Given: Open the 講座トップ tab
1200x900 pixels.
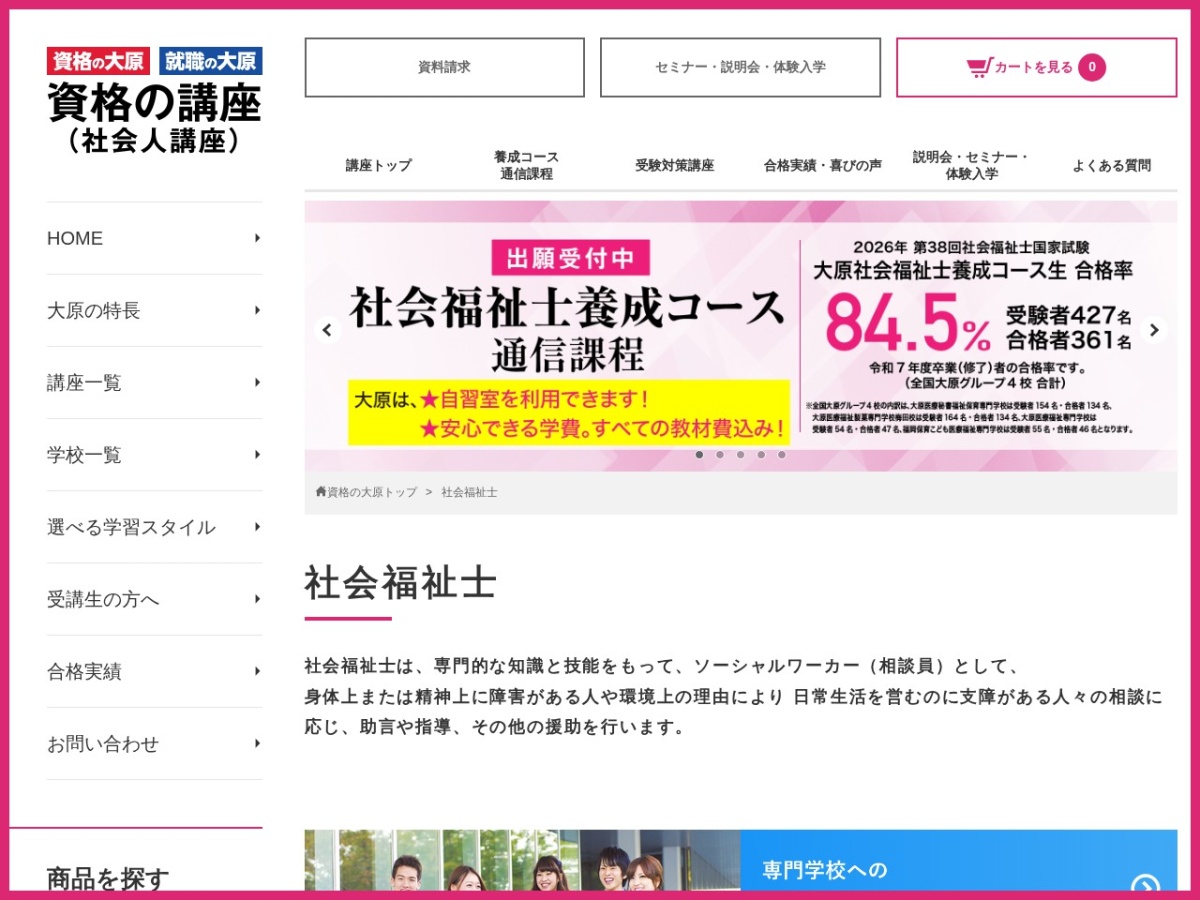Looking at the screenshot, I should (x=378, y=165).
